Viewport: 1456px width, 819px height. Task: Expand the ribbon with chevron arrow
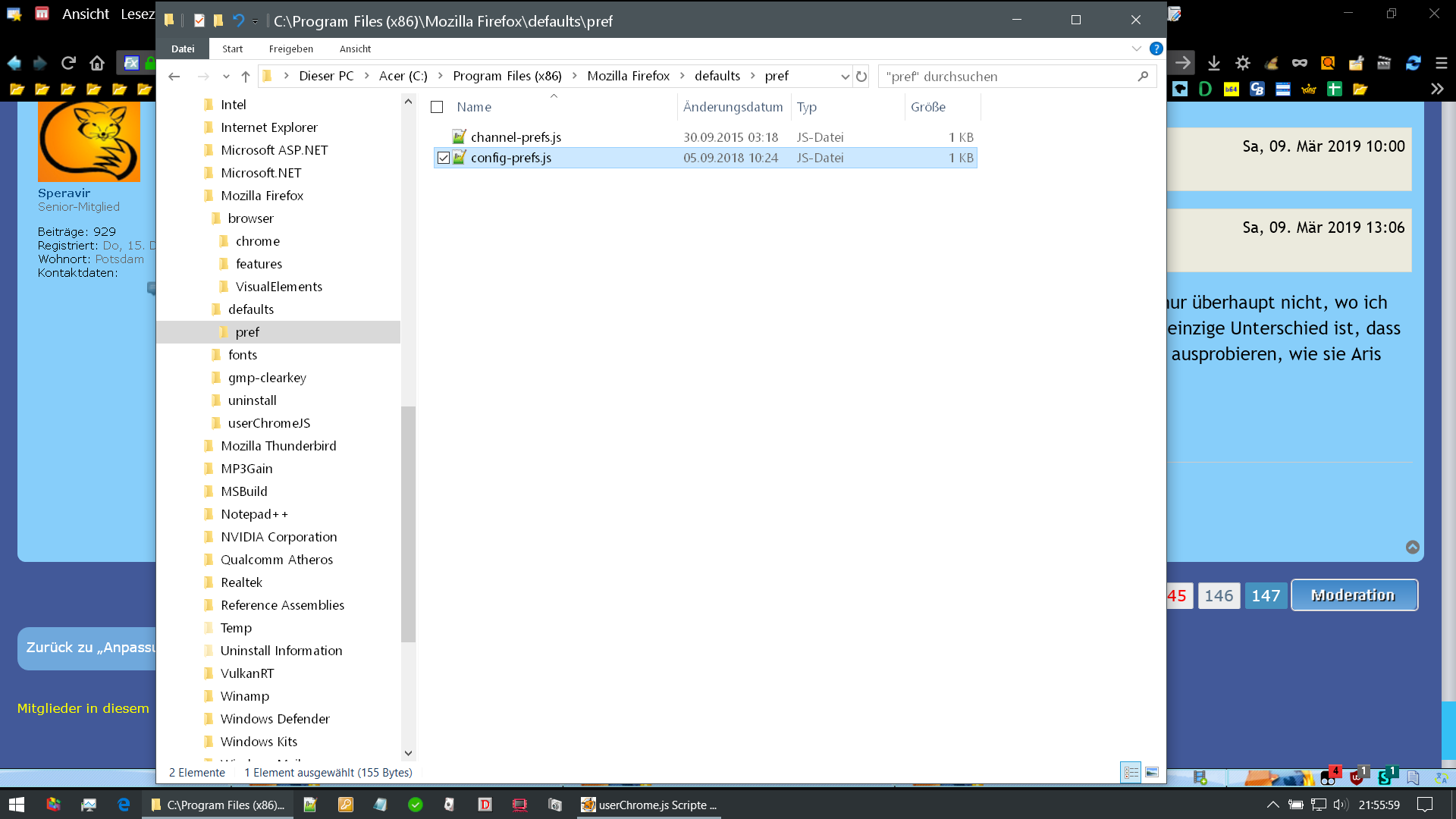click(x=1136, y=49)
